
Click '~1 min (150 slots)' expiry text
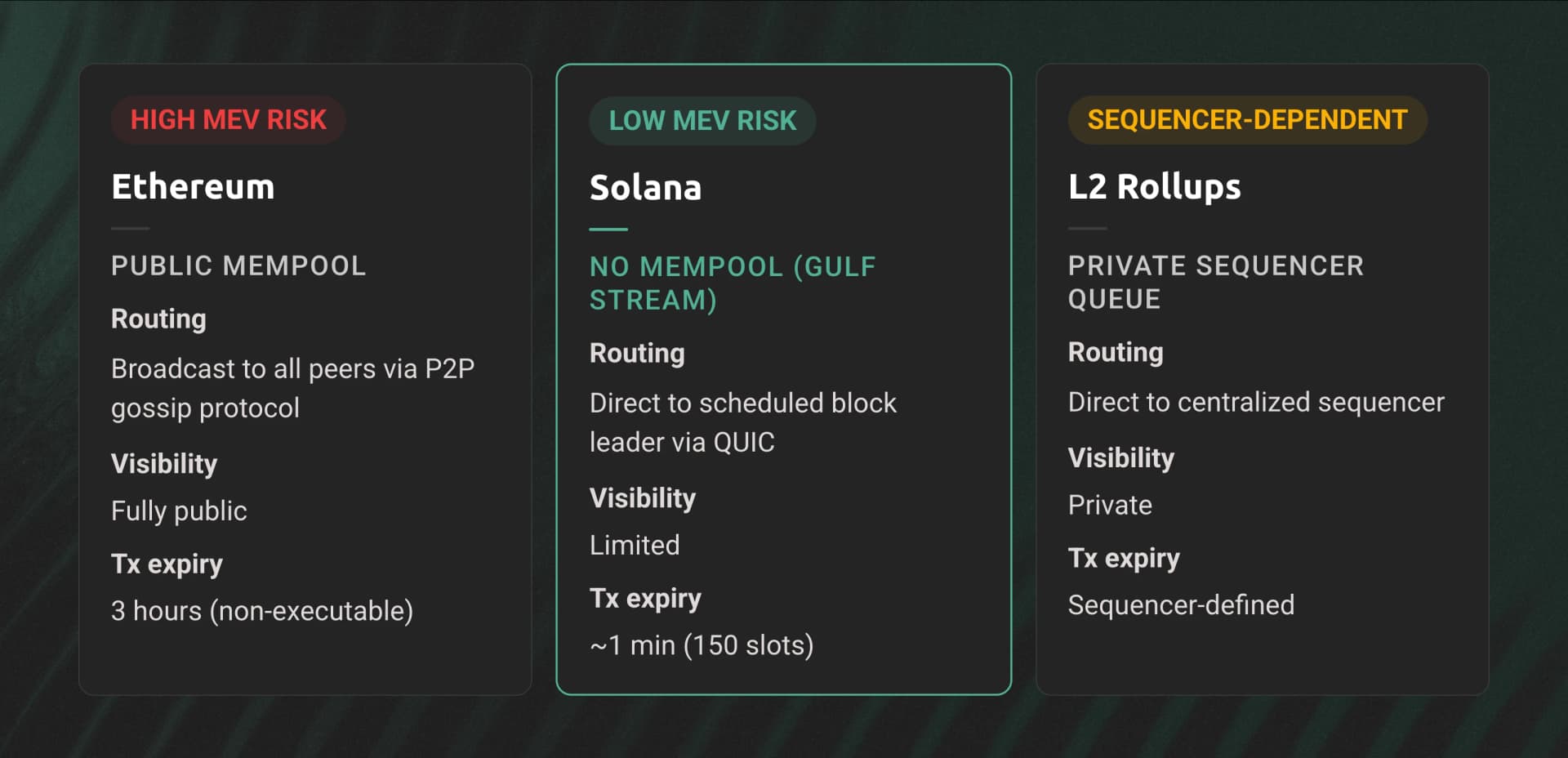(702, 645)
